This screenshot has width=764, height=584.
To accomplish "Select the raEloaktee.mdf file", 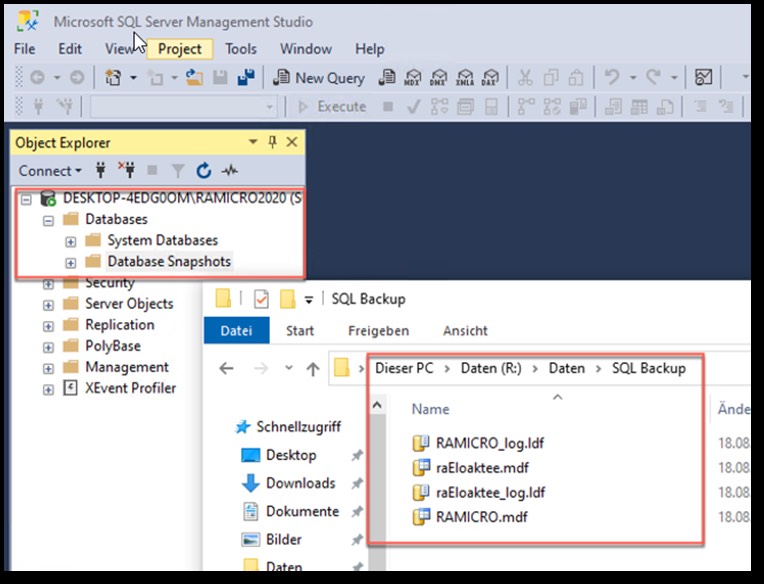I will [482, 468].
